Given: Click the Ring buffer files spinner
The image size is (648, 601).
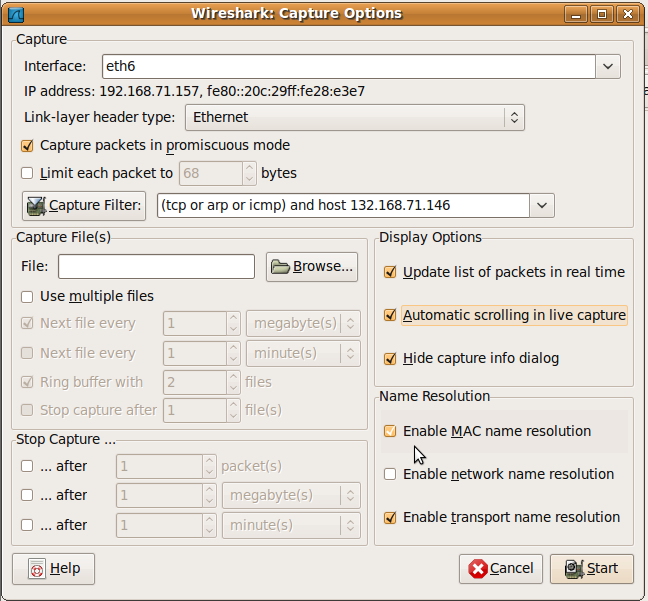Looking at the screenshot, I should pyautogui.click(x=202, y=382).
